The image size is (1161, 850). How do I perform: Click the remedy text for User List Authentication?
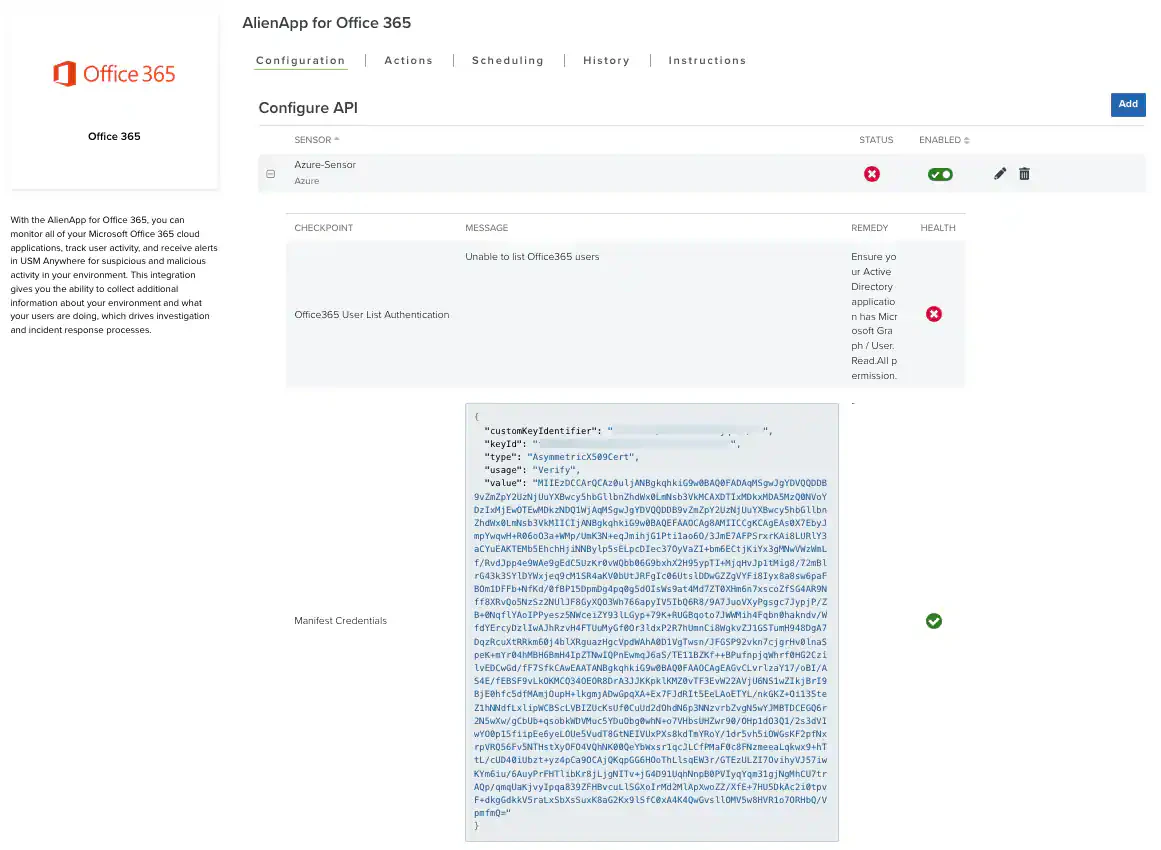tap(874, 316)
